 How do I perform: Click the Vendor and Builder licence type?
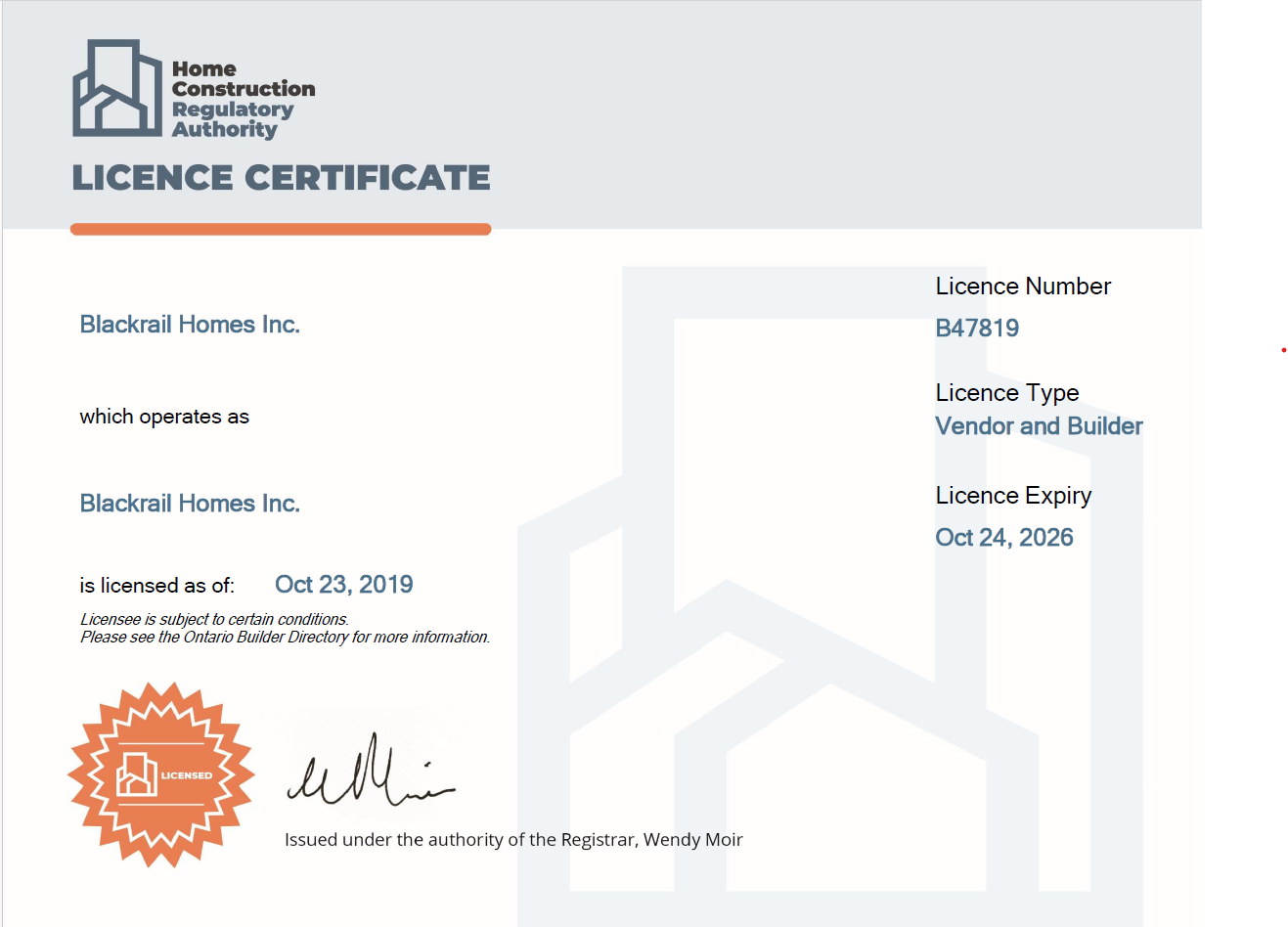1039,426
